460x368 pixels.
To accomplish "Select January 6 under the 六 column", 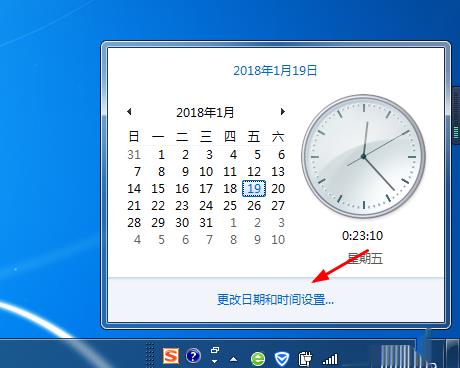I will pos(281,155).
